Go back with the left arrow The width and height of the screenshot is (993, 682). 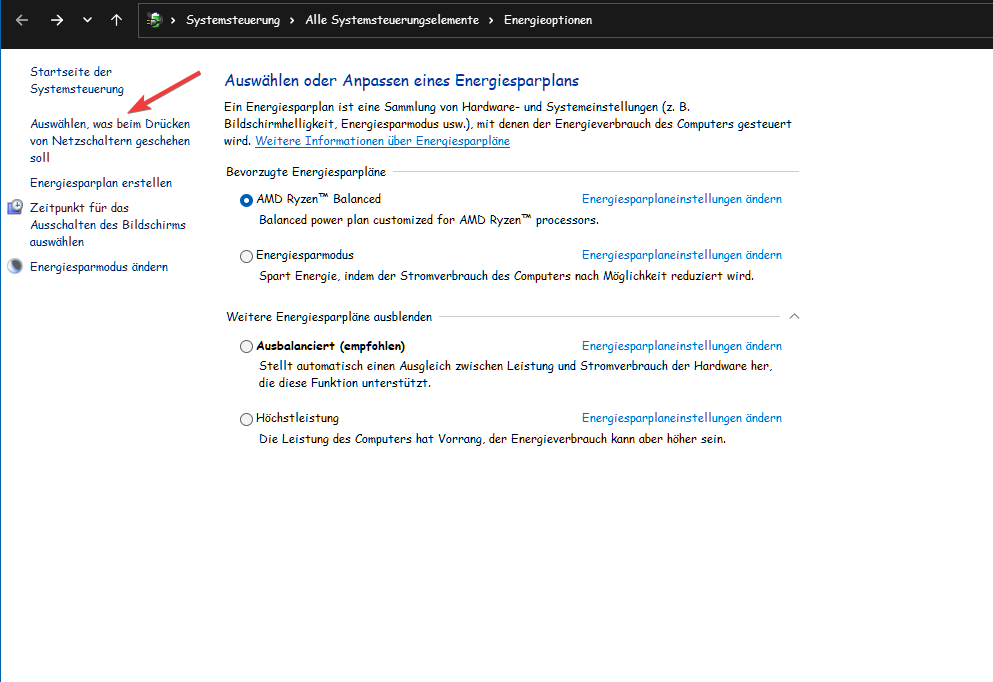tap(22, 20)
